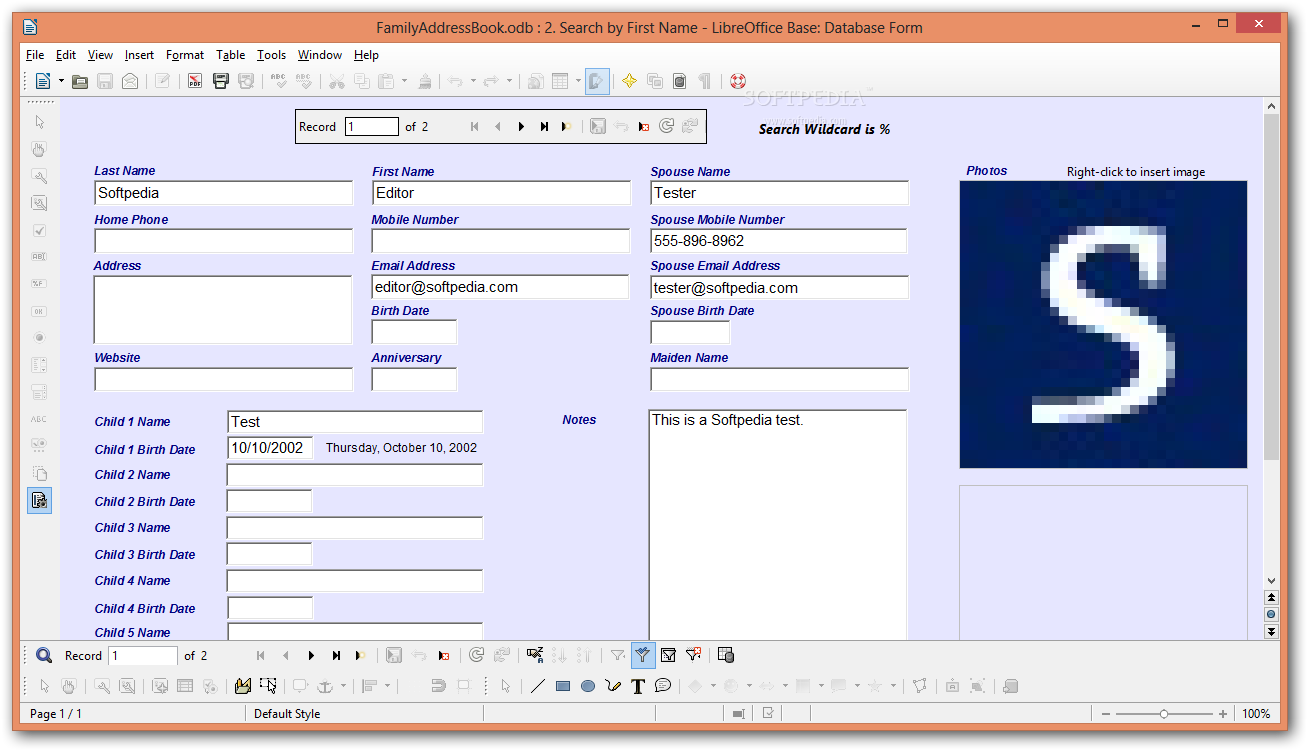
Task: Open the File menu
Action: point(35,55)
